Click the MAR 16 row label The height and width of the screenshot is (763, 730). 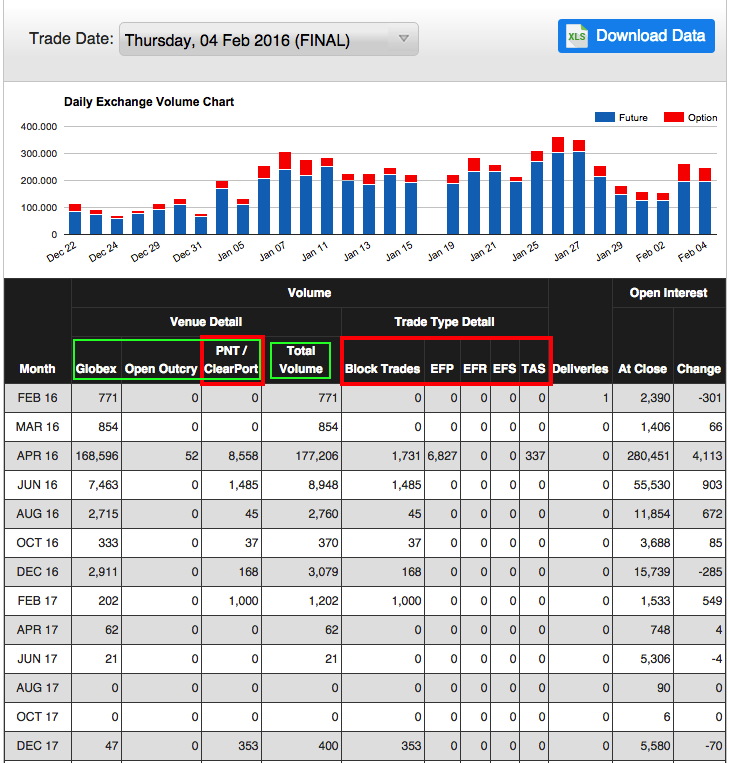[x=37, y=427]
